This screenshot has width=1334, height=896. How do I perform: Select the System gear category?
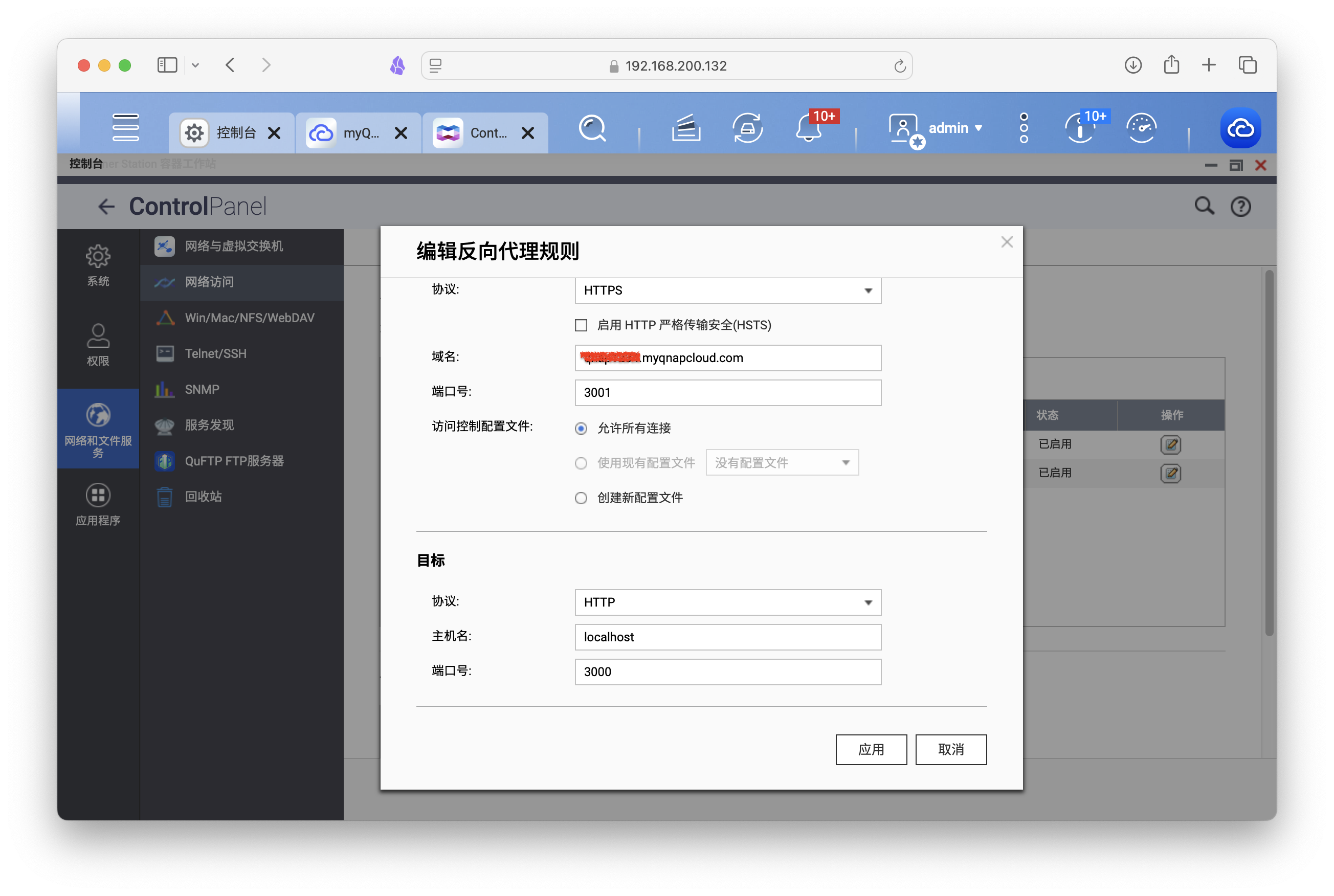pyautogui.click(x=98, y=265)
